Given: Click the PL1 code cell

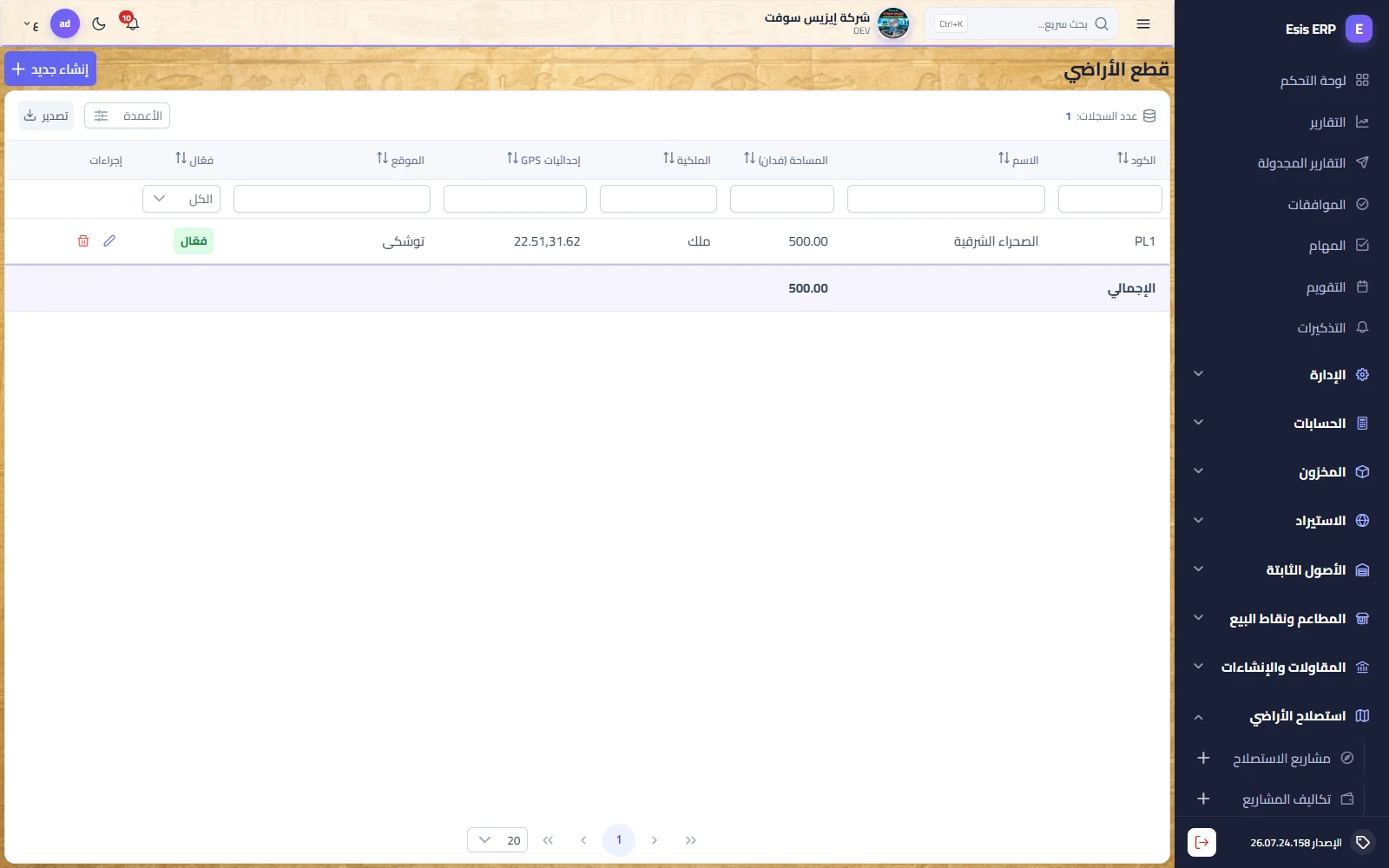Looking at the screenshot, I should tap(1145, 241).
